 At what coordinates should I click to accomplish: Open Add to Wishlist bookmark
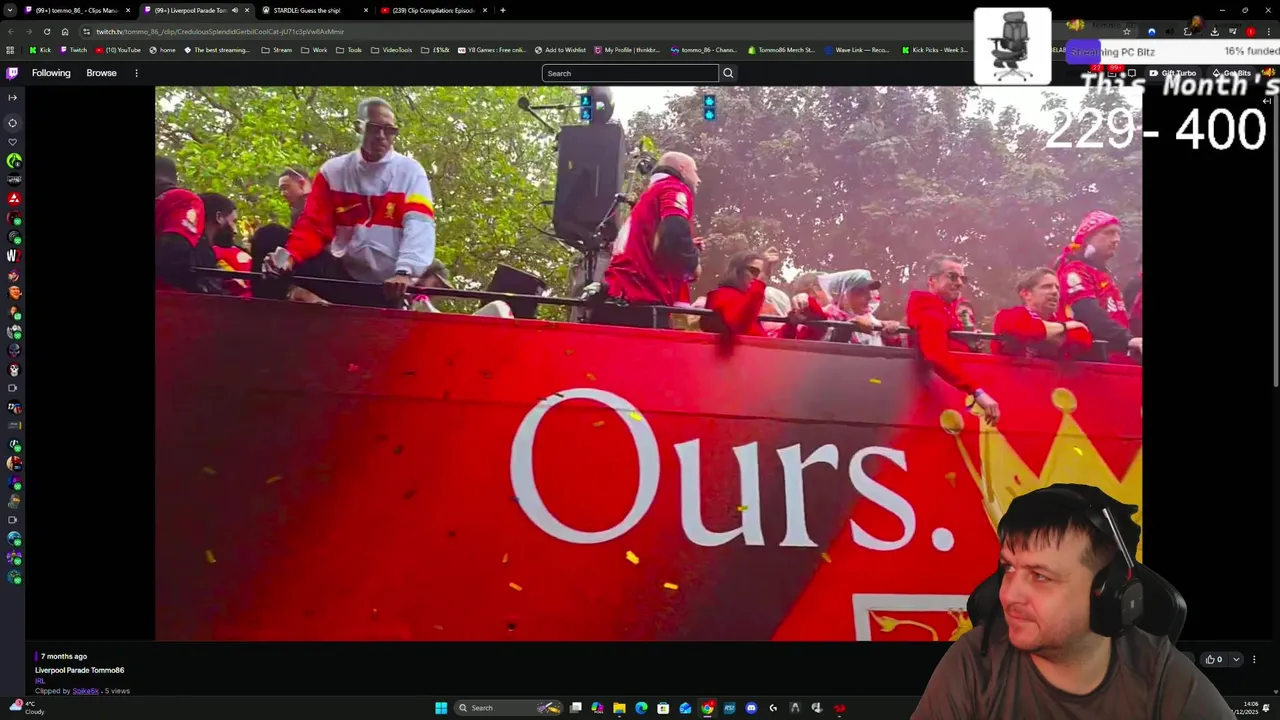560,50
